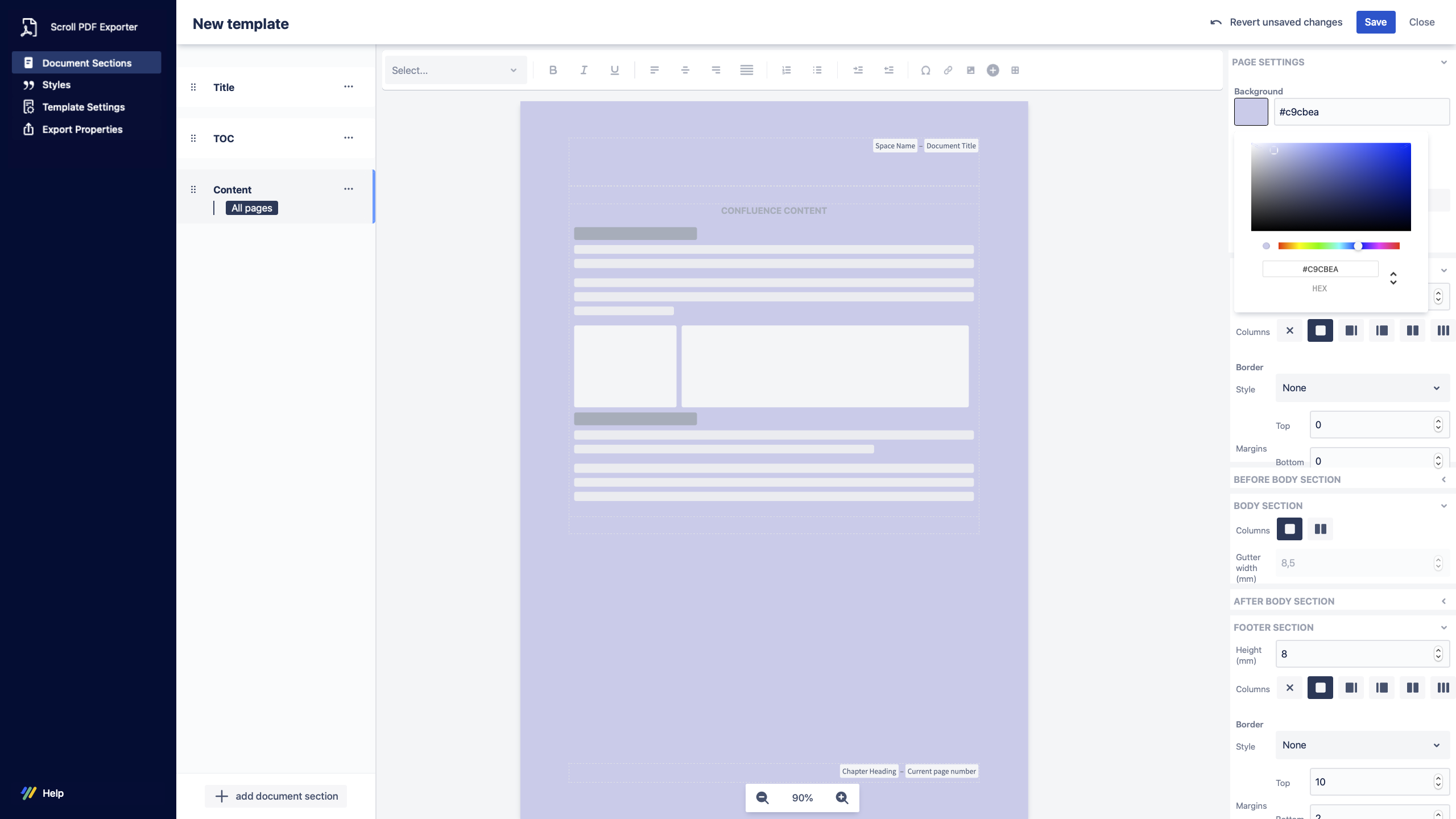Select two-column layout in Body Section
1456x819 pixels.
[x=1320, y=529]
